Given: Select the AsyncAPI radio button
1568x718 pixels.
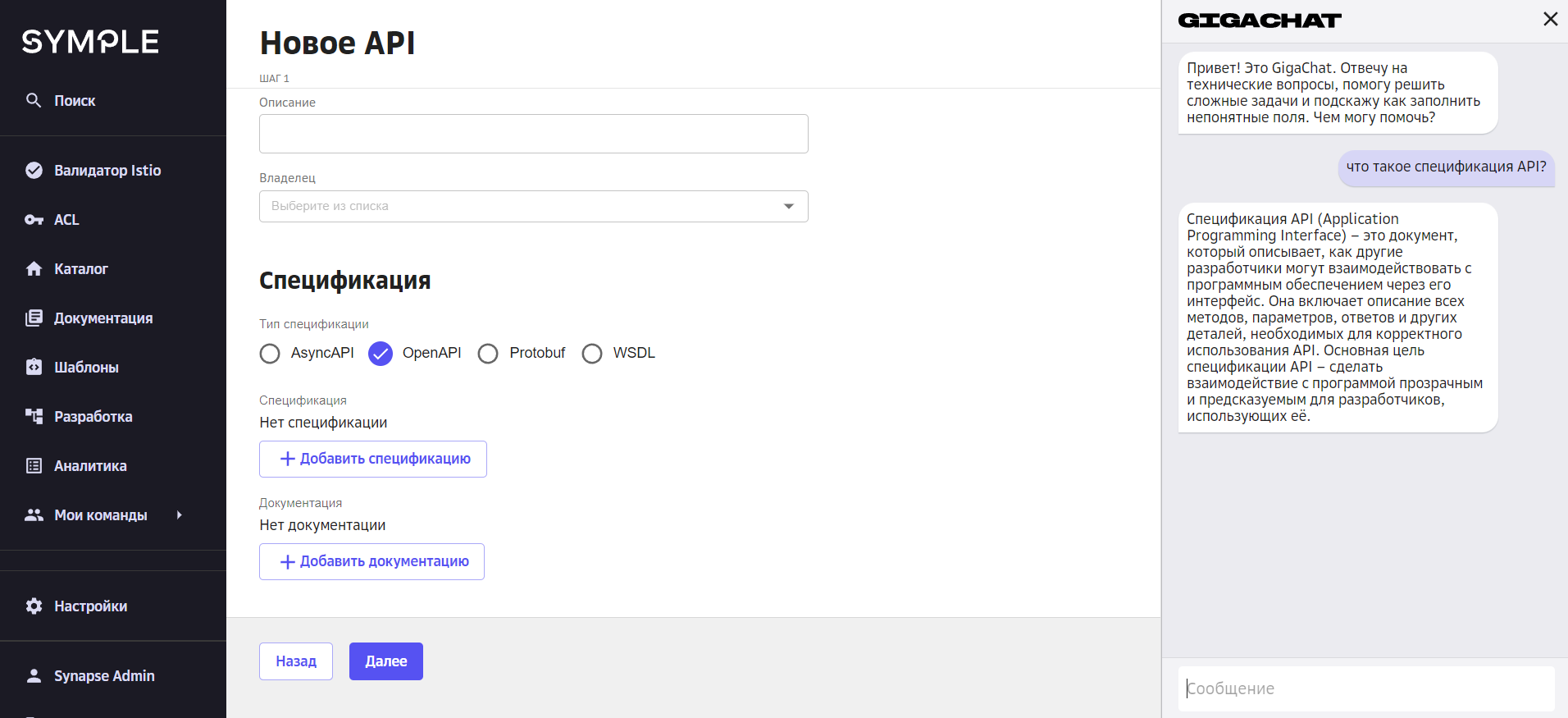Looking at the screenshot, I should tap(270, 354).
